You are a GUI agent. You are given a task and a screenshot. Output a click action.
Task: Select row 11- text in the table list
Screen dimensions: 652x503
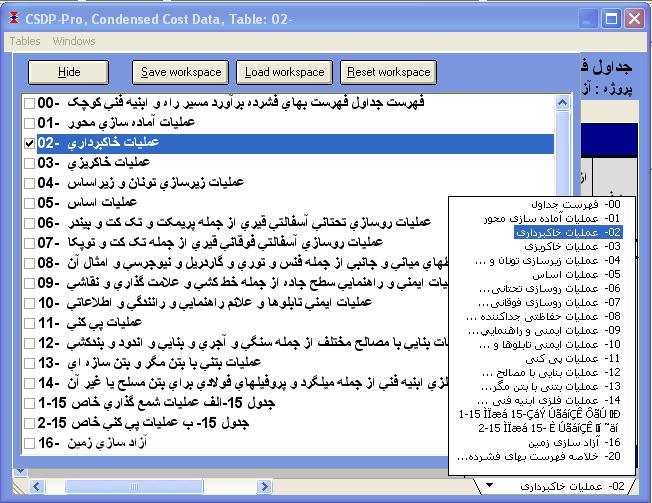tap(90, 323)
